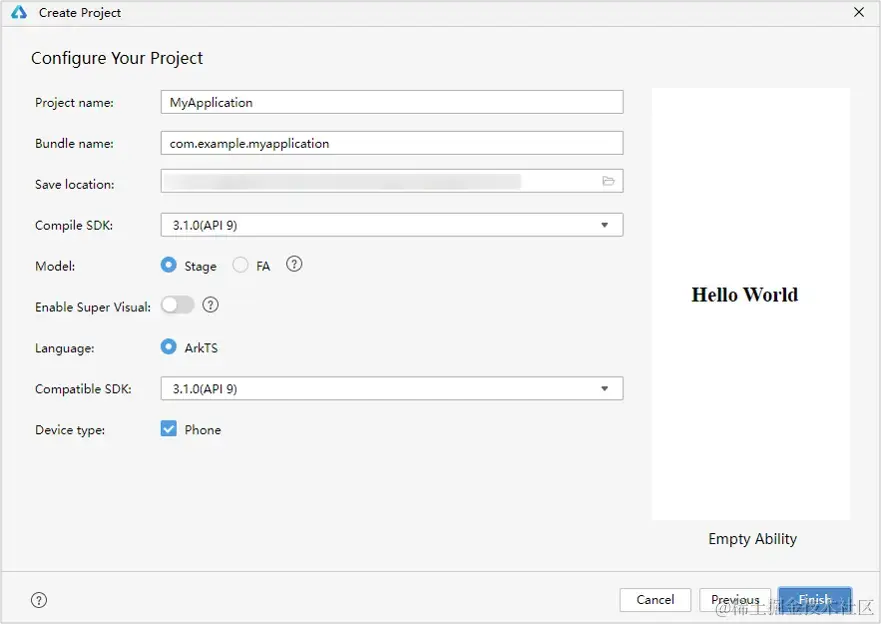The image size is (881, 624).
Task: Open the help icon at the dialog's bottom left
Action: [39, 600]
